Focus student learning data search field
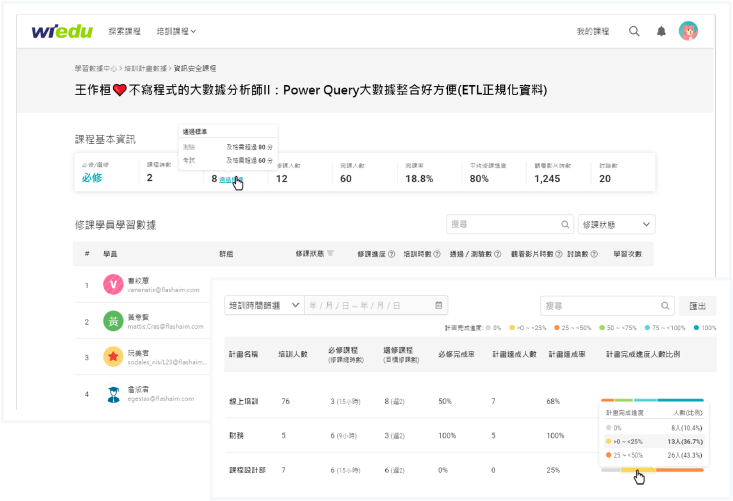The height and width of the screenshot is (501, 733). coord(510,224)
